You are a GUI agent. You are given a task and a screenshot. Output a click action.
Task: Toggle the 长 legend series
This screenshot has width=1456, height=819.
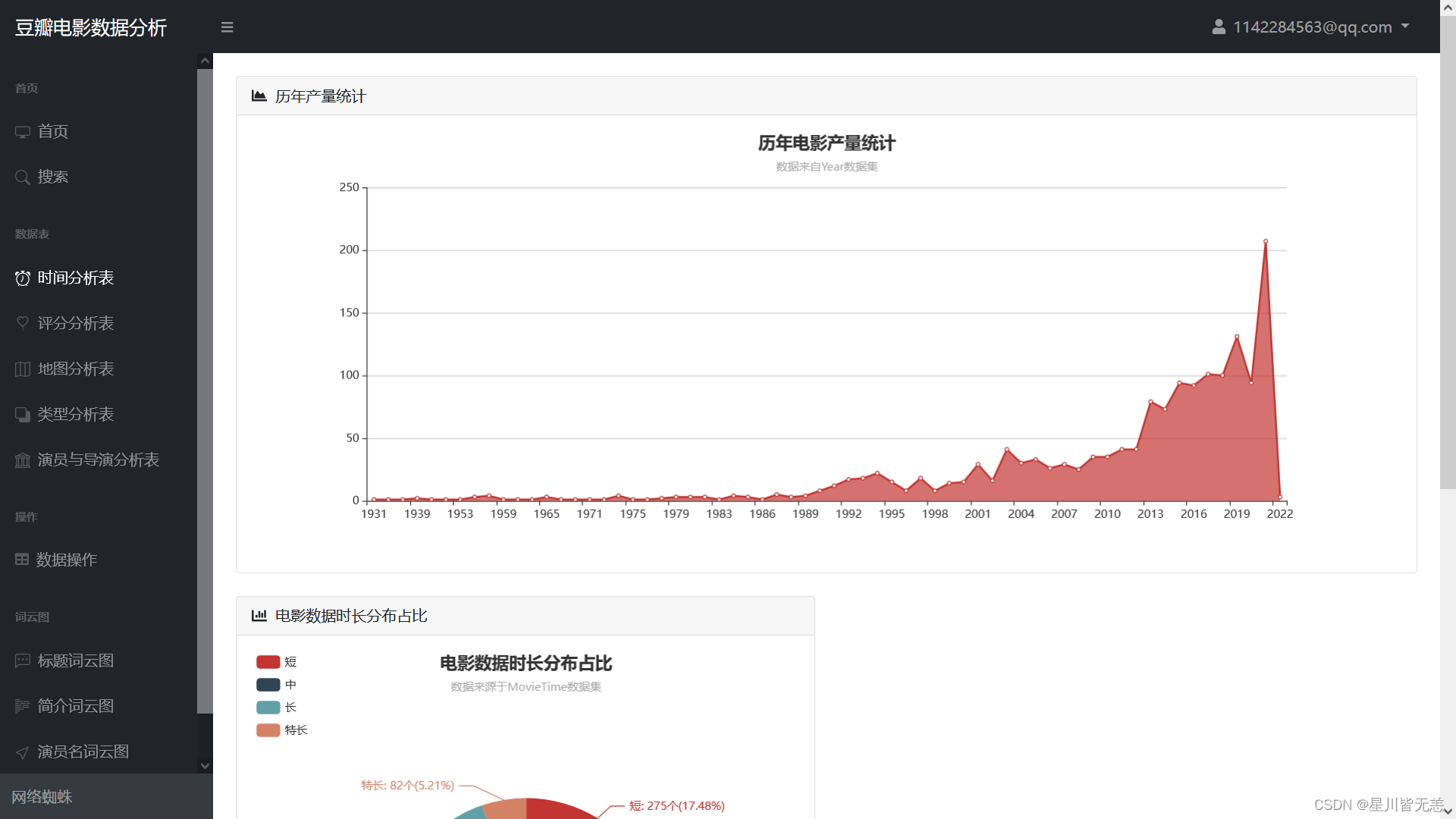click(x=277, y=708)
